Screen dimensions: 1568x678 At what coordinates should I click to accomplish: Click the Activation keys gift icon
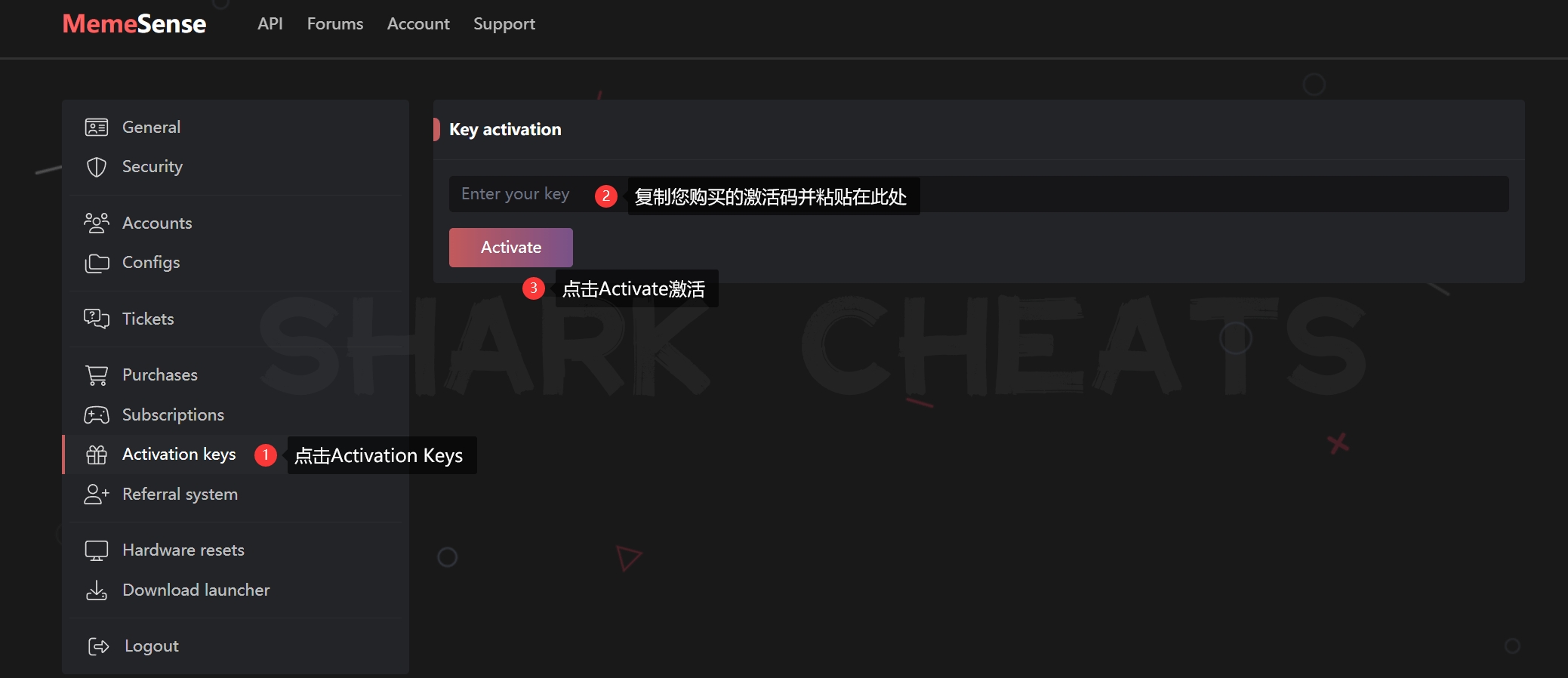[97, 455]
